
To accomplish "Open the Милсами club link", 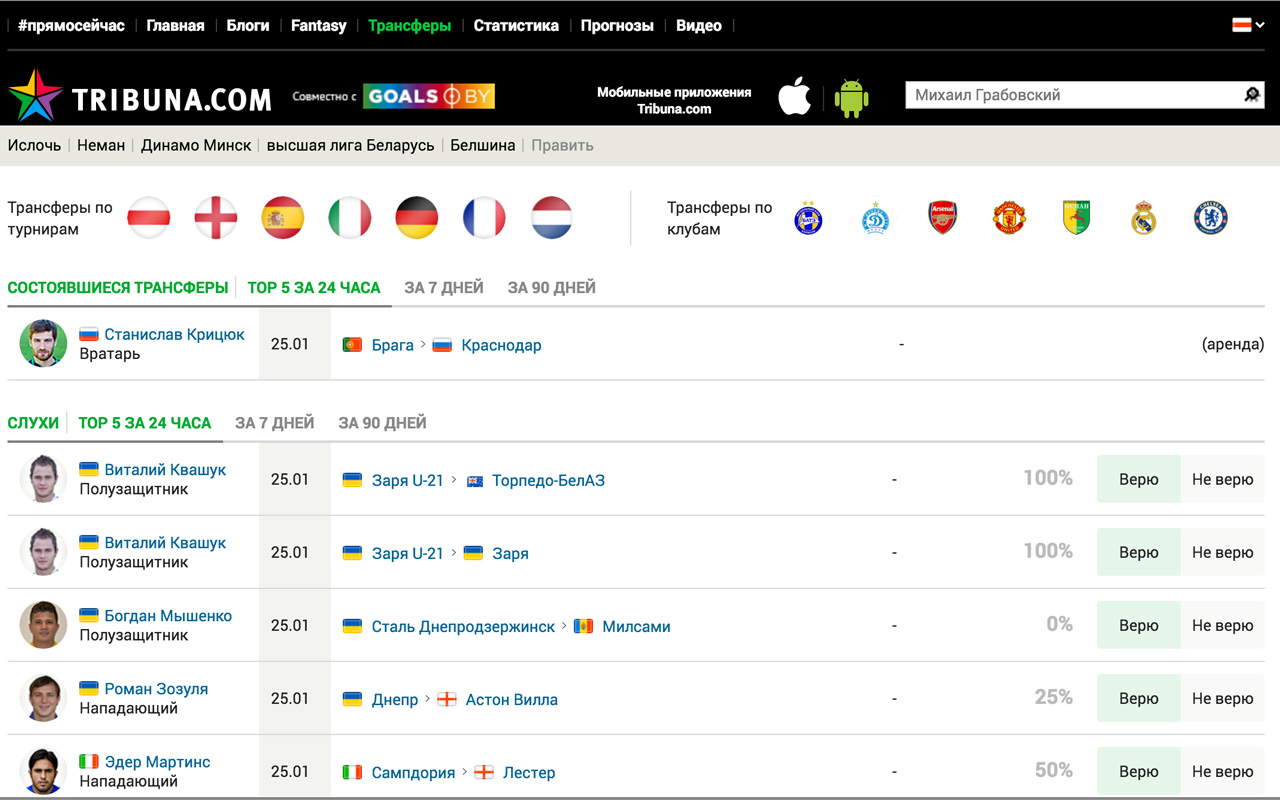I will 637,627.
